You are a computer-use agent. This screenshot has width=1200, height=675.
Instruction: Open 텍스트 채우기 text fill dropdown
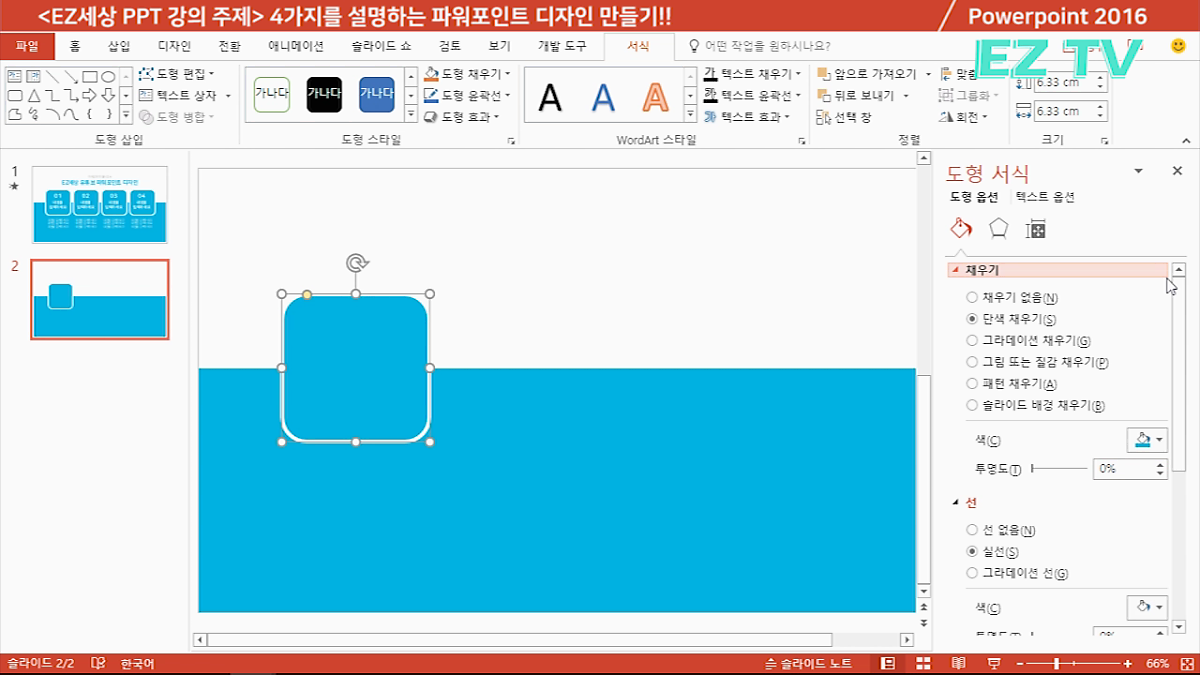click(753, 74)
